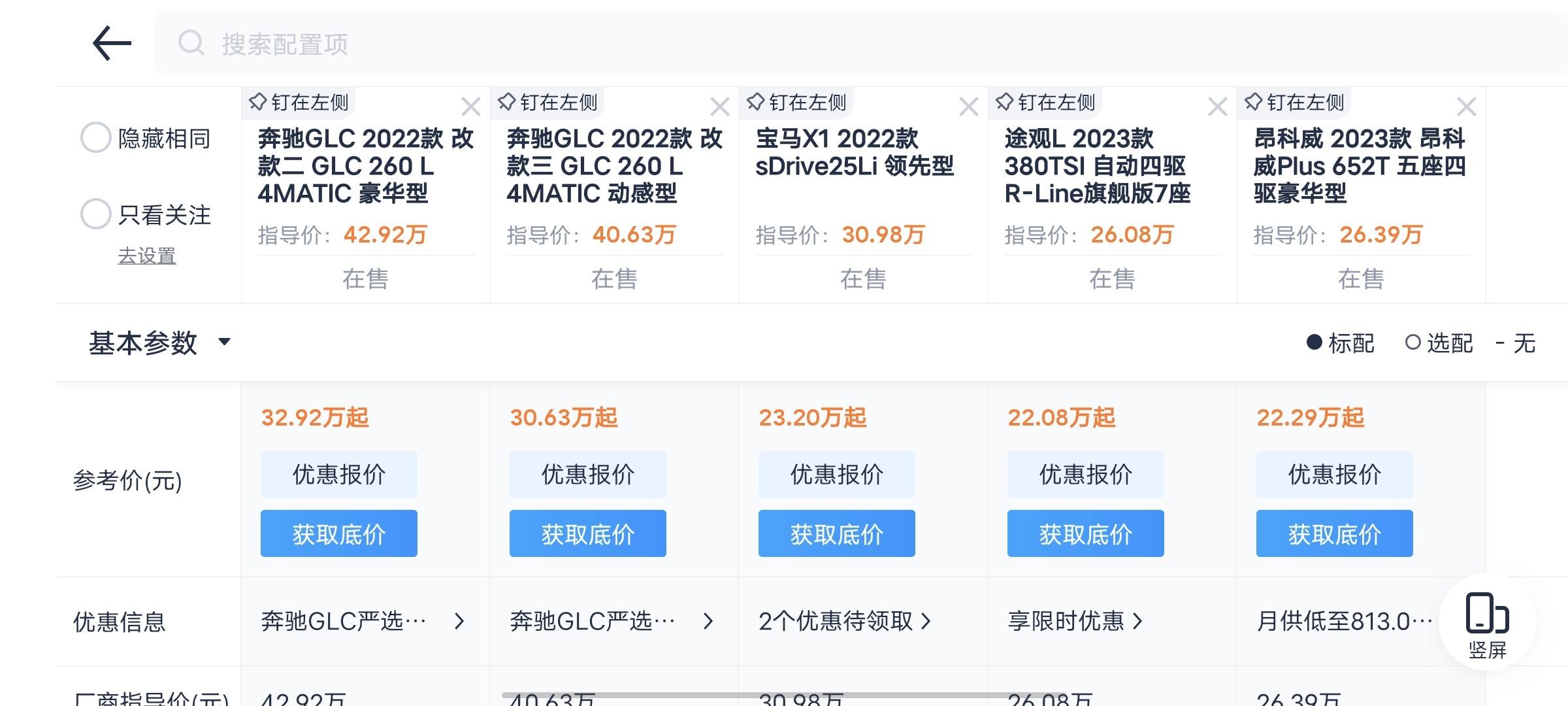Go back with the left arrow icon
This screenshot has width=1568, height=706.
[112, 43]
